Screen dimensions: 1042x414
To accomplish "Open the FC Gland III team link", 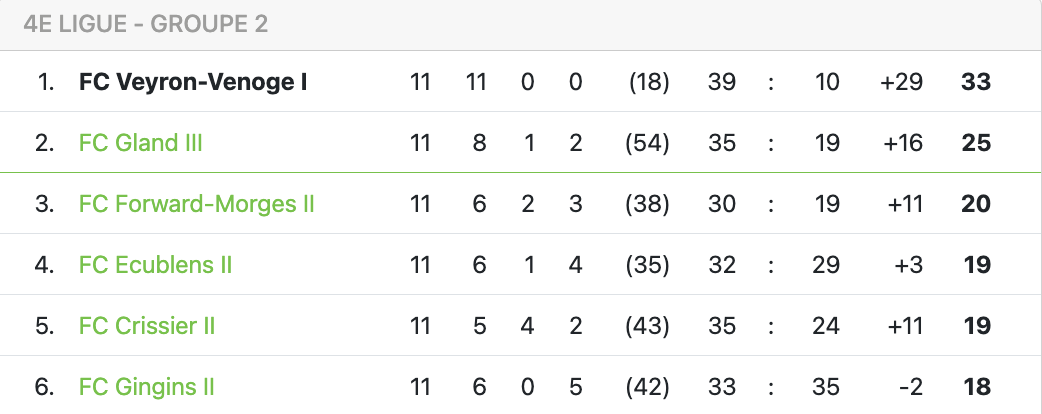I will click(140, 143).
